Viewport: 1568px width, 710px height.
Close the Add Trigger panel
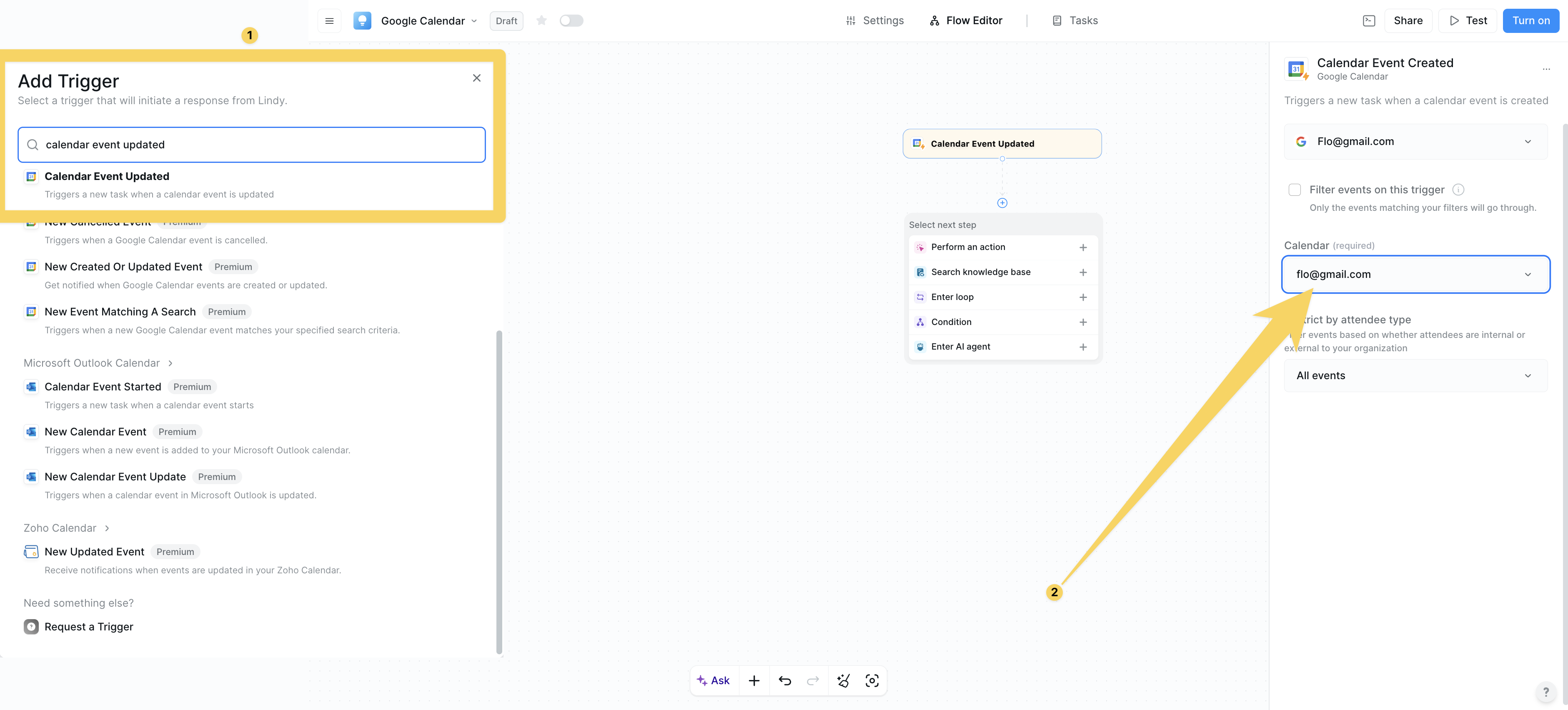tap(476, 78)
